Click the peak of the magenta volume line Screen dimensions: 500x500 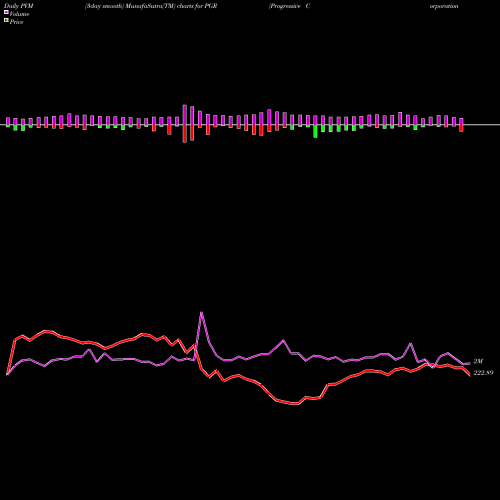[x=201, y=313]
